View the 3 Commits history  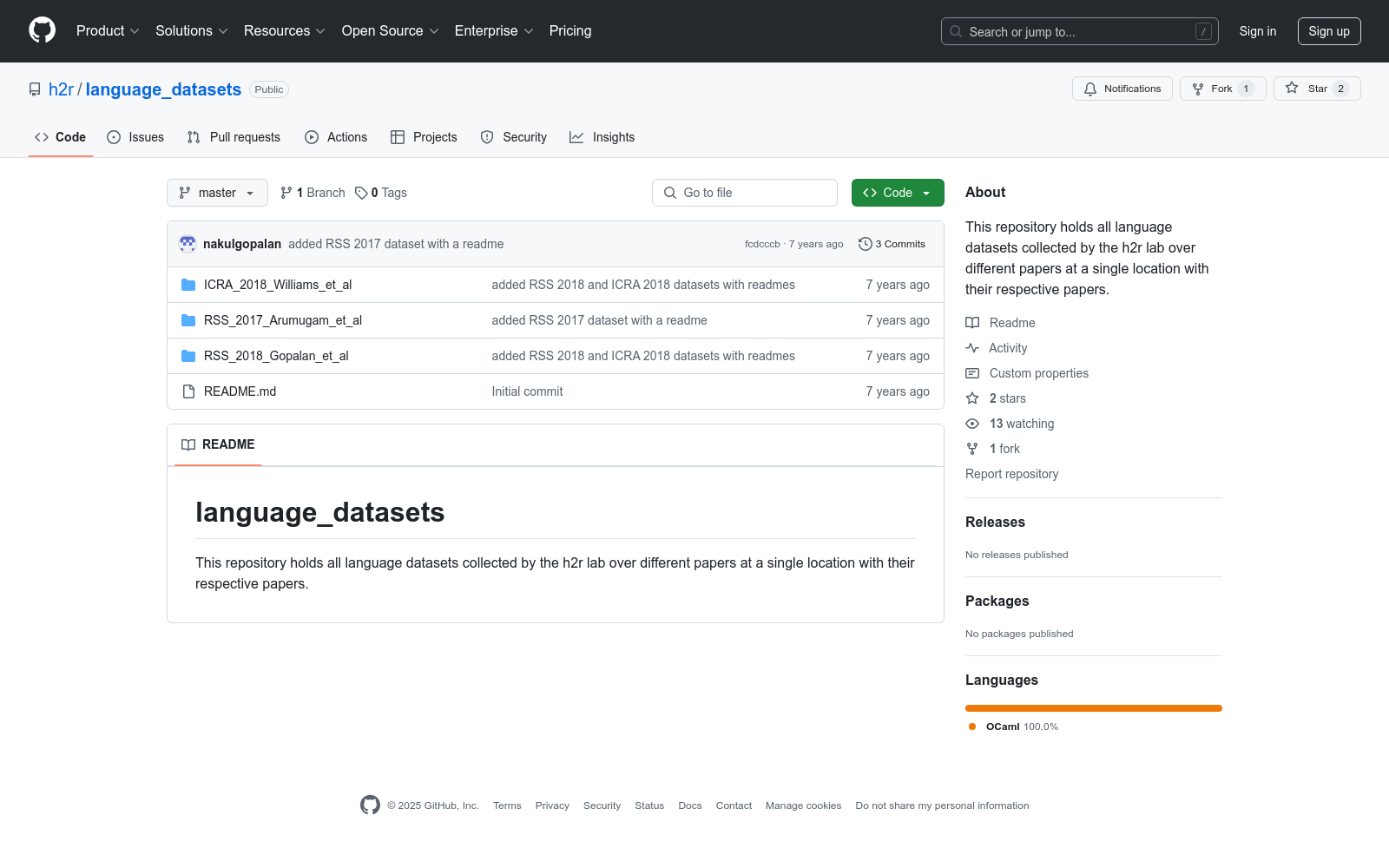892,244
